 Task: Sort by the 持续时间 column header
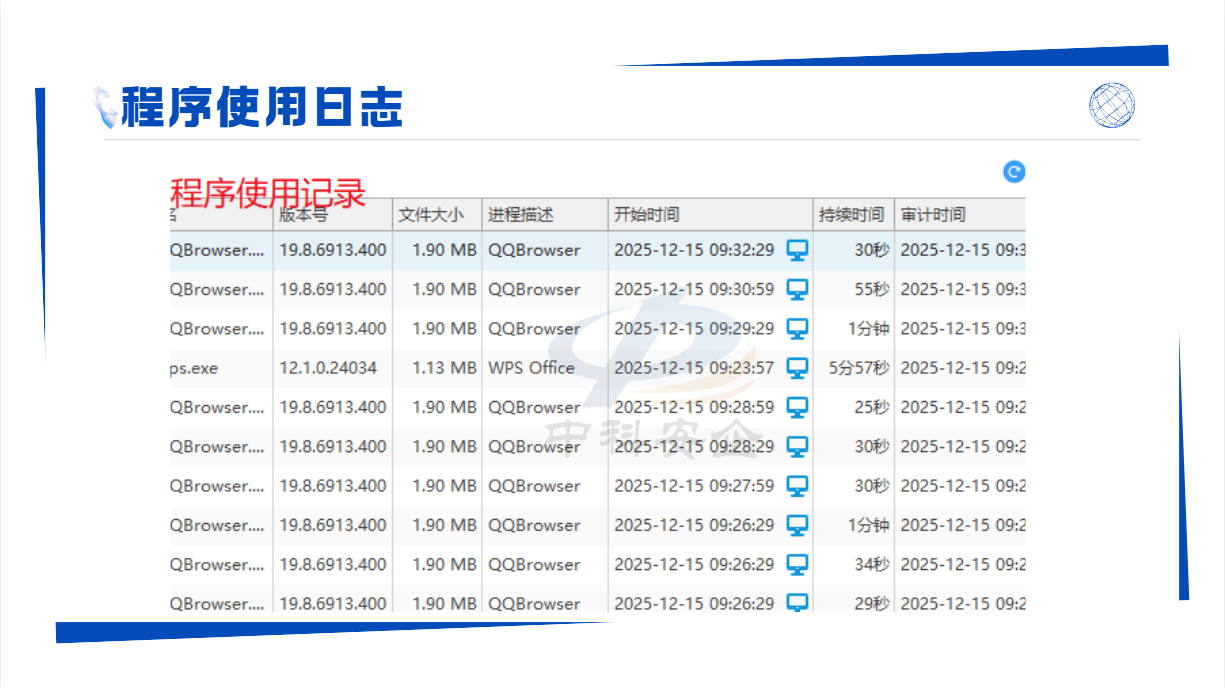click(854, 214)
